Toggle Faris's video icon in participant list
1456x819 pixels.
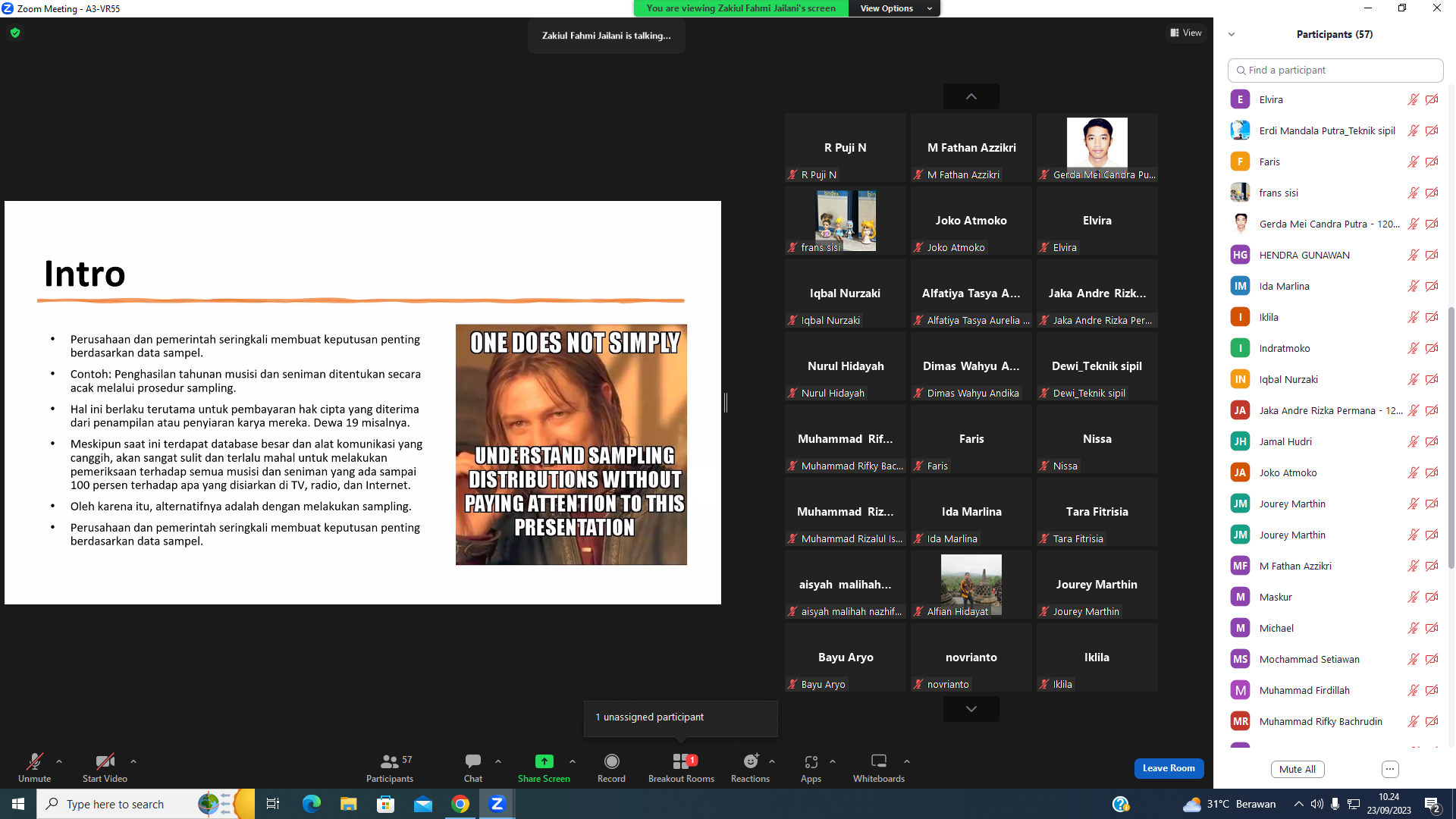(1432, 162)
